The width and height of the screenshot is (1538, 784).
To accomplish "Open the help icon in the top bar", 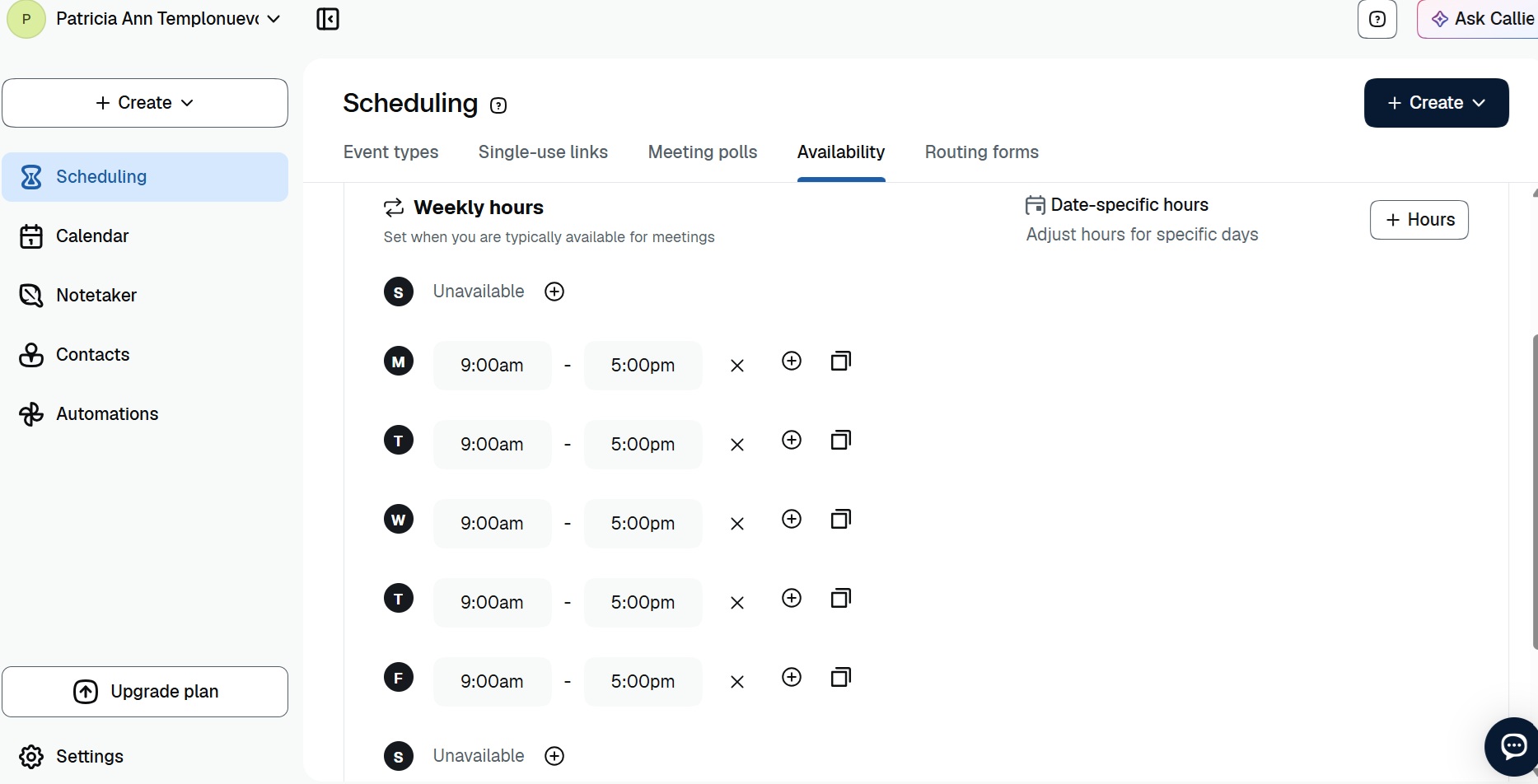I will tap(1377, 19).
